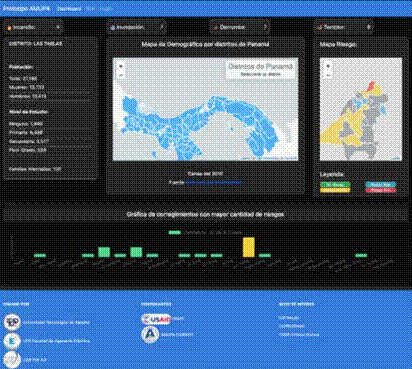
Task: Click the AMUPA round logo in footer
Action: [150, 334]
